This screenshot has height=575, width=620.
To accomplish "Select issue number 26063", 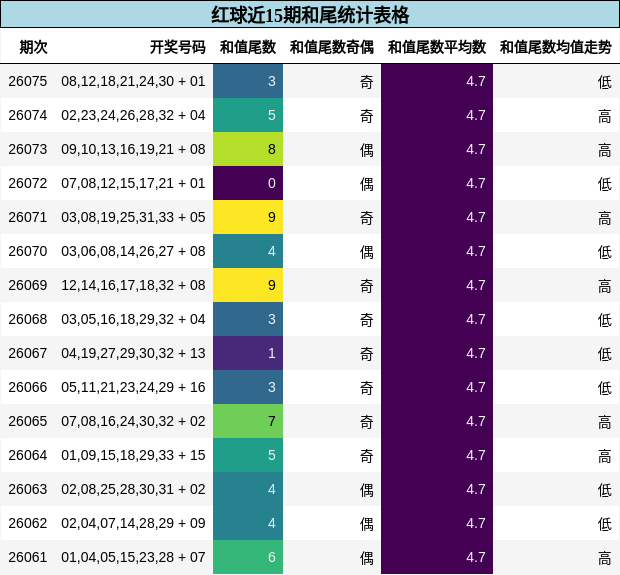I will pyautogui.click(x=28, y=489).
